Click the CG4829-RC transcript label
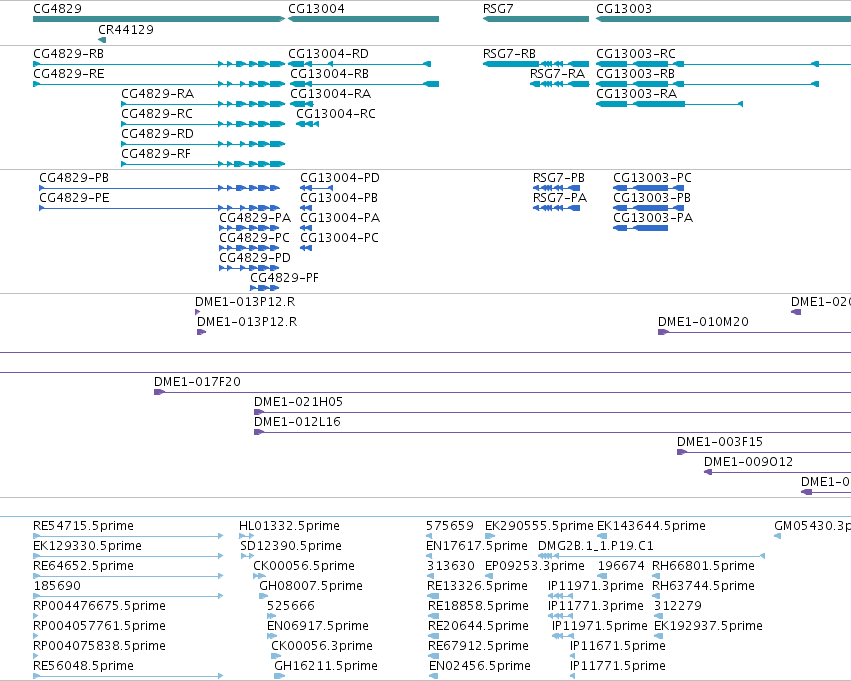This screenshot has height=681, width=851. pos(157,114)
